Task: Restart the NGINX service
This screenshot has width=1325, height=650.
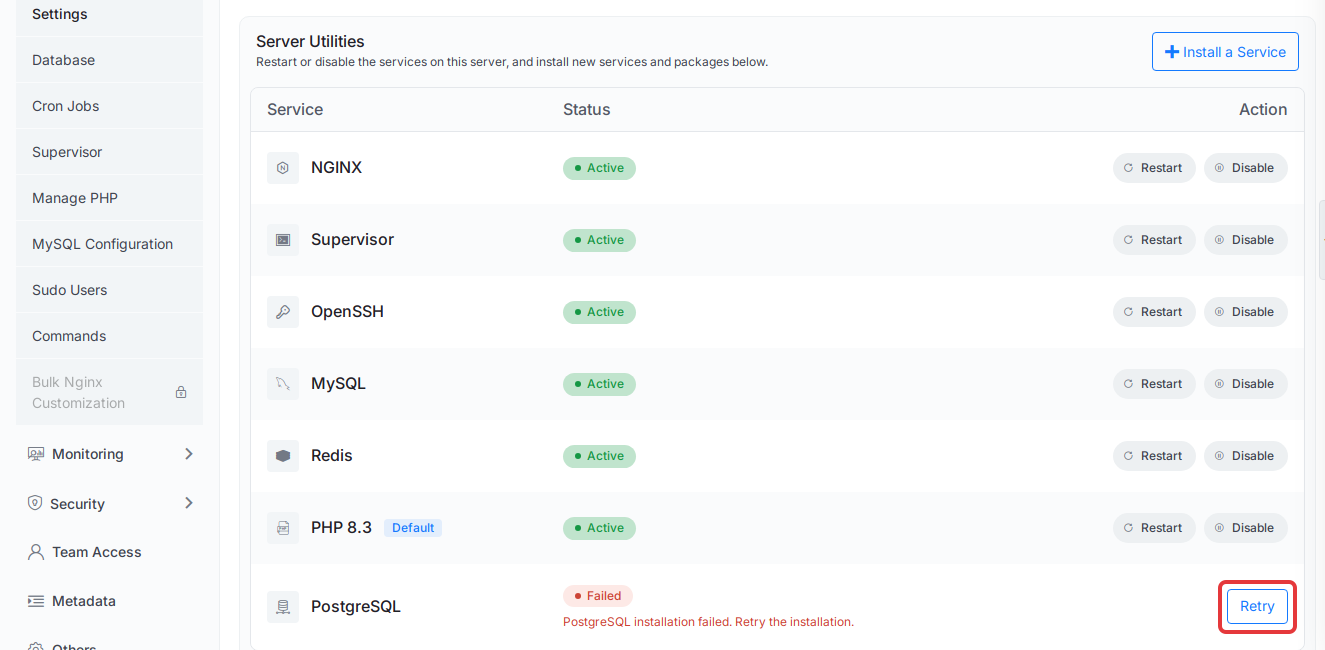Action: point(1154,168)
